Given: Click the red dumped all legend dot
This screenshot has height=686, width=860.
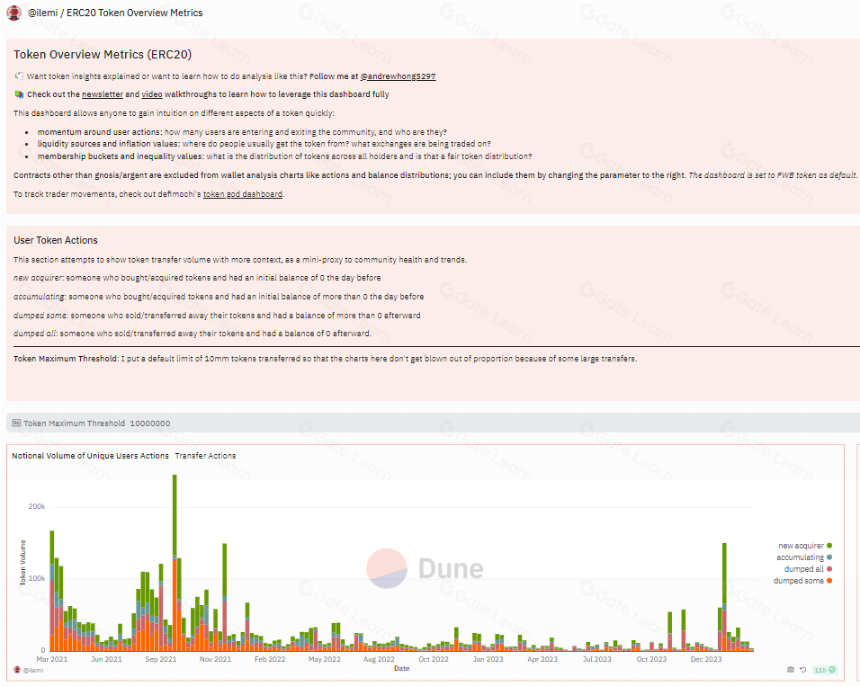Looking at the screenshot, I should point(829,569).
